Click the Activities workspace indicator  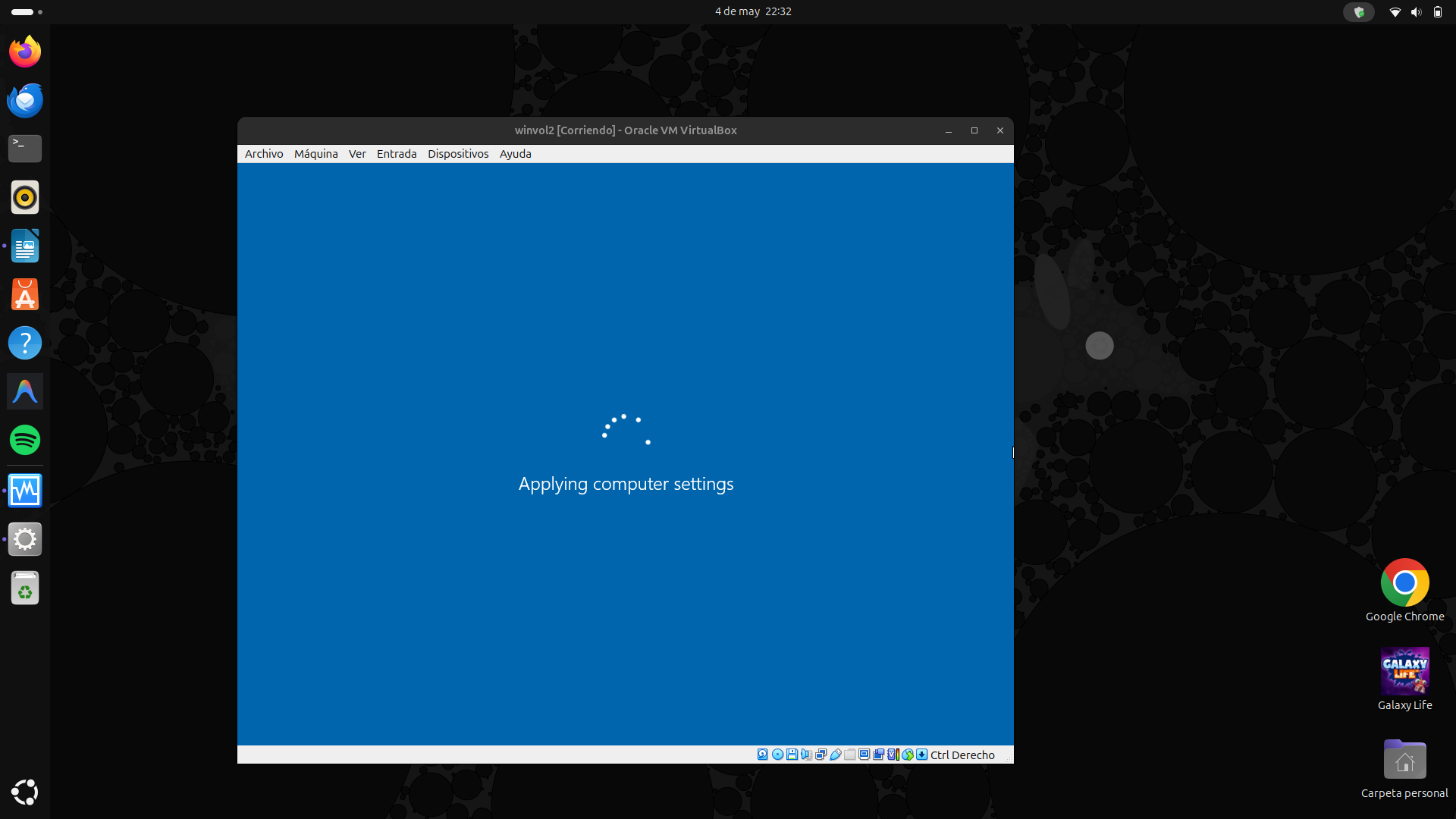point(27,12)
